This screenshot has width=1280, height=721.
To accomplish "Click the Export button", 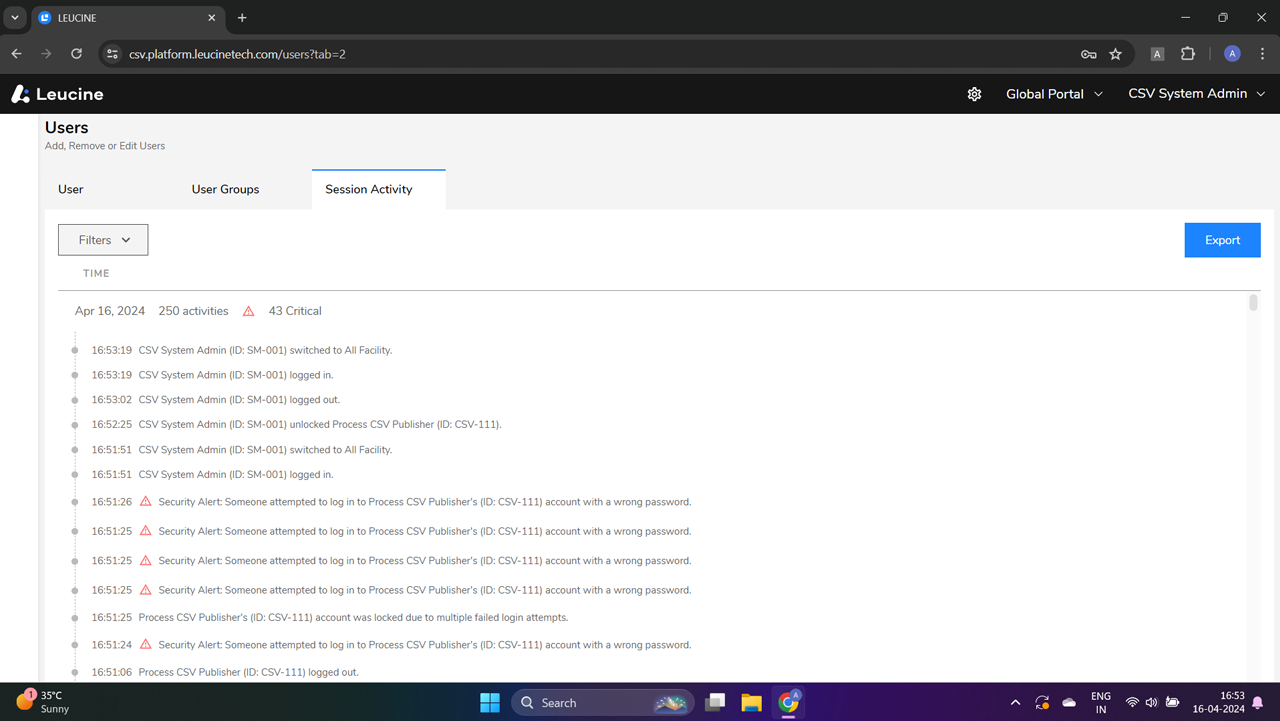I will click(x=1222, y=240).
